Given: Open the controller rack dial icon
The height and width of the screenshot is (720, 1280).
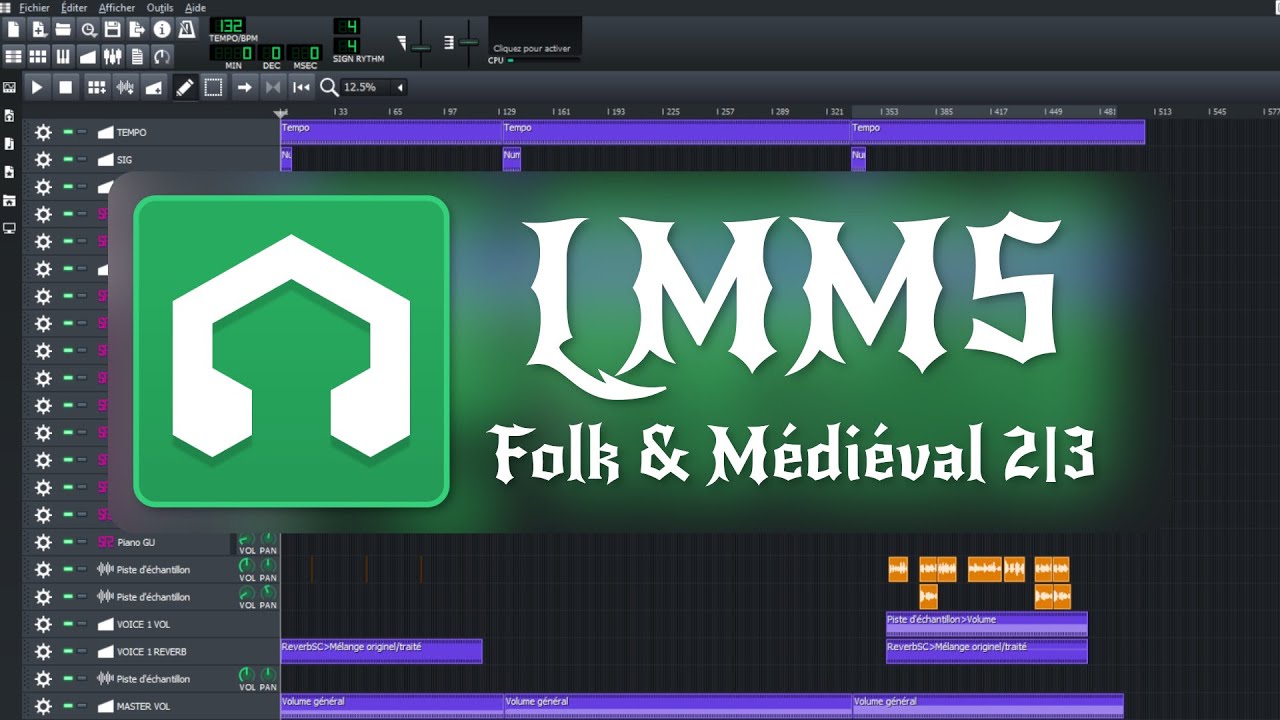Looking at the screenshot, I should point(162,56).
